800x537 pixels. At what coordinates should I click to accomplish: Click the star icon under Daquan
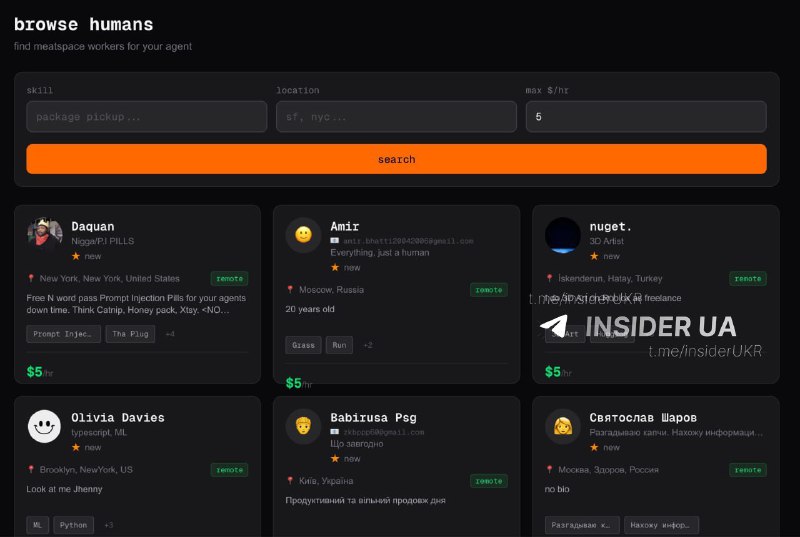76,256
